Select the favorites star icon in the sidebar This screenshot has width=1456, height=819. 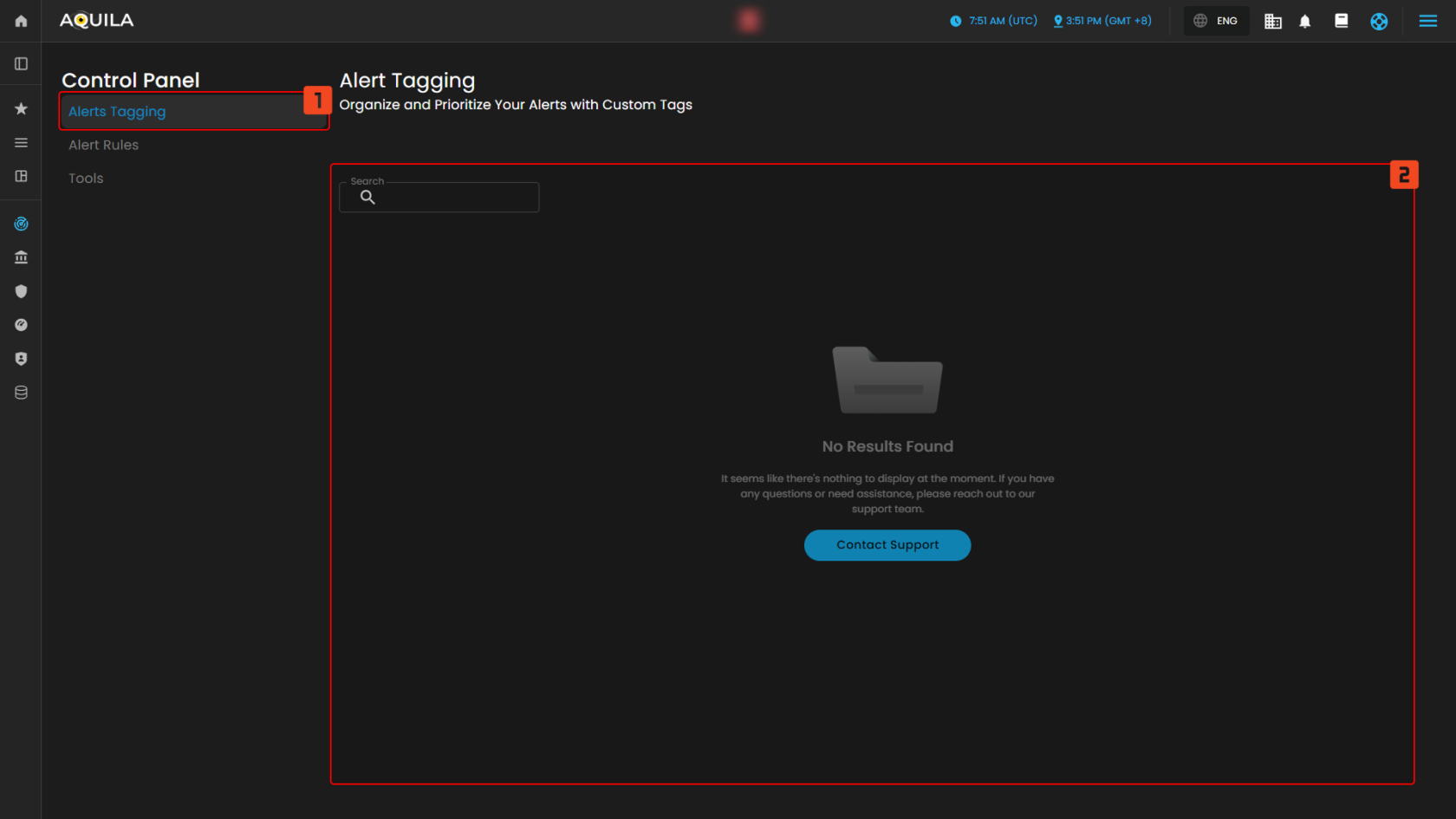click(x=20, y=108)
